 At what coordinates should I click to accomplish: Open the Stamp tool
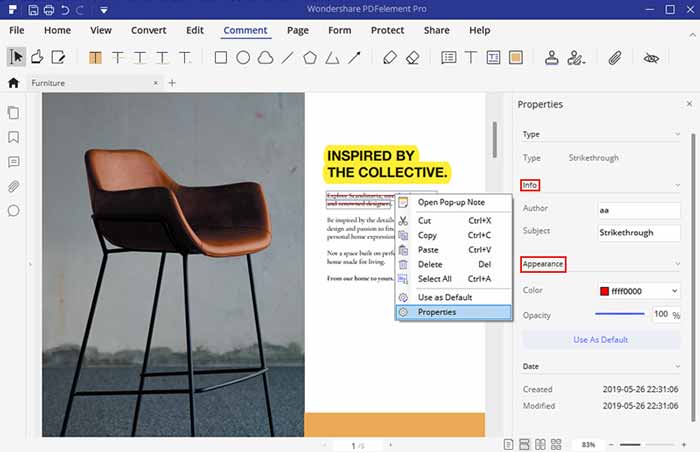[552, 58]
